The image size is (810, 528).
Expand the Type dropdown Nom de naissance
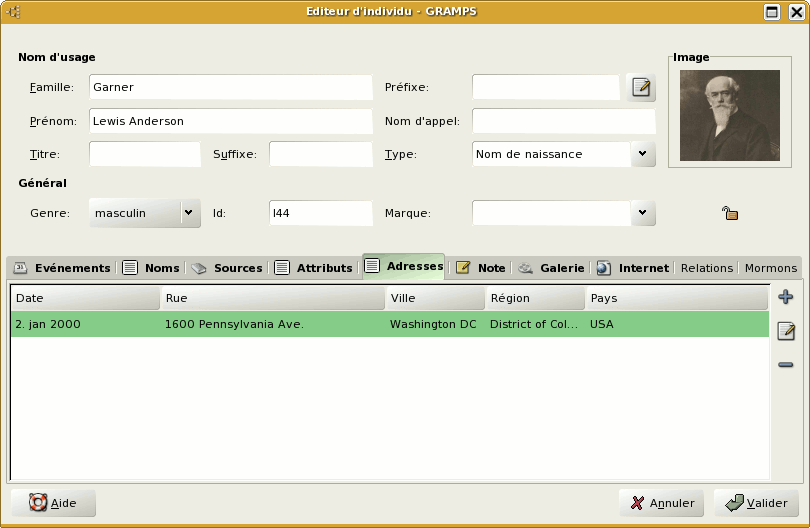coord(643,154)
